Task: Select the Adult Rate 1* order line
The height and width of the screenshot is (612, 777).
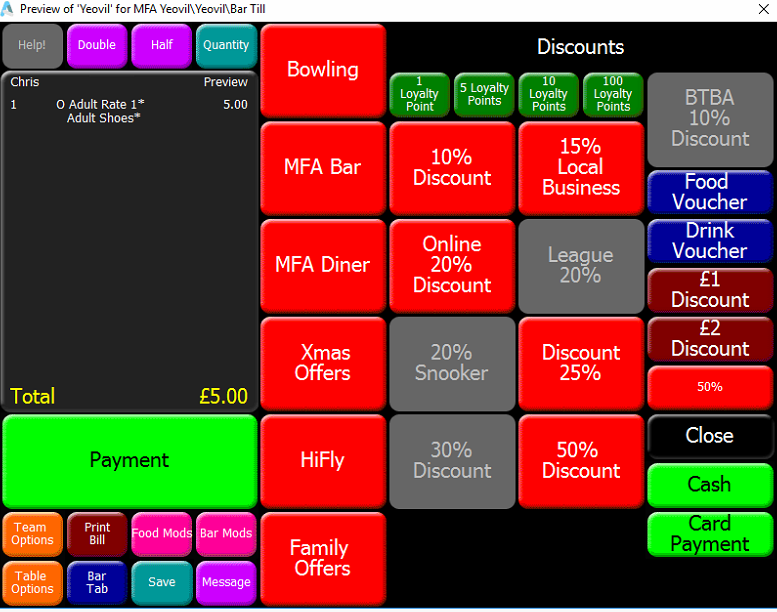Action: tap(129, 105)
